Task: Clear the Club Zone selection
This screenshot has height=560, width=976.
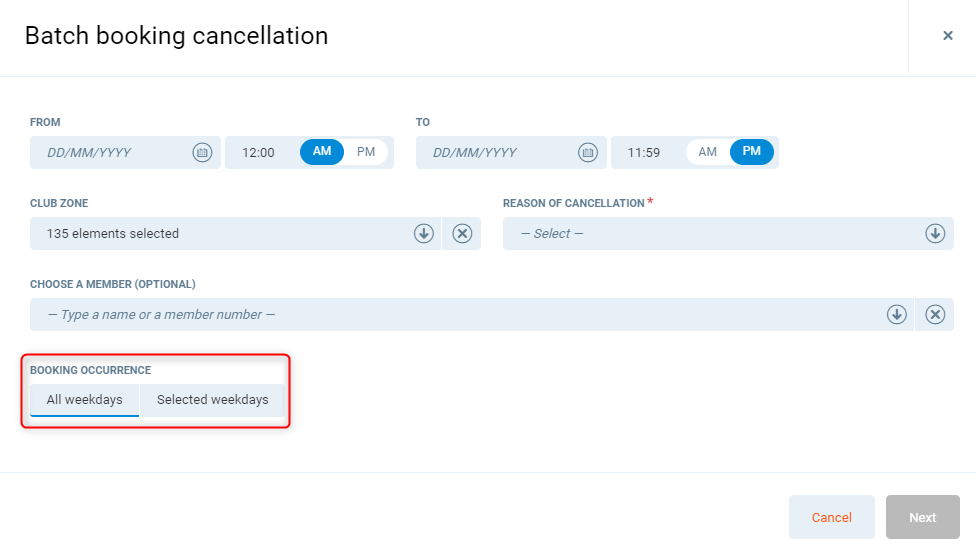Action: click(x=462, y=234)
